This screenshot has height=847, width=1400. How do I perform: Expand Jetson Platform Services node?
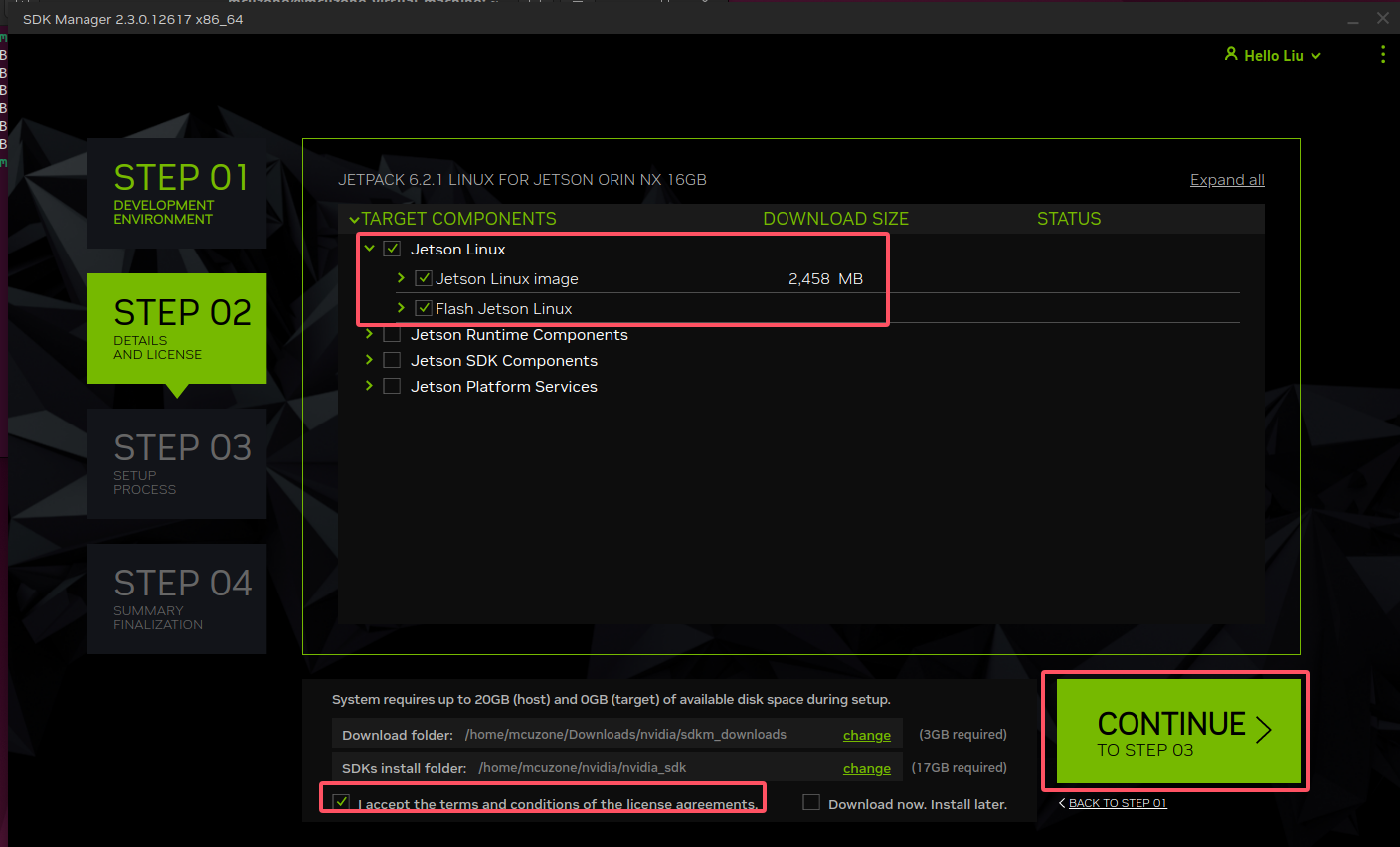click(x=369, y=386)
